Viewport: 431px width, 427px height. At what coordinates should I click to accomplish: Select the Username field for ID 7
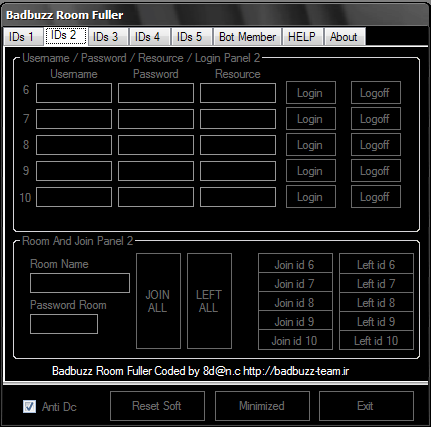[74, 119]
